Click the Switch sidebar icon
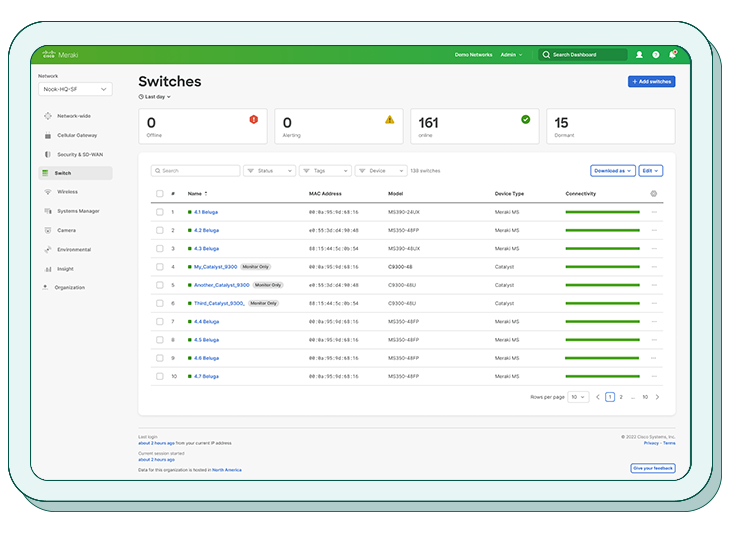Screen dimensions: 730x536 point(45,173)
